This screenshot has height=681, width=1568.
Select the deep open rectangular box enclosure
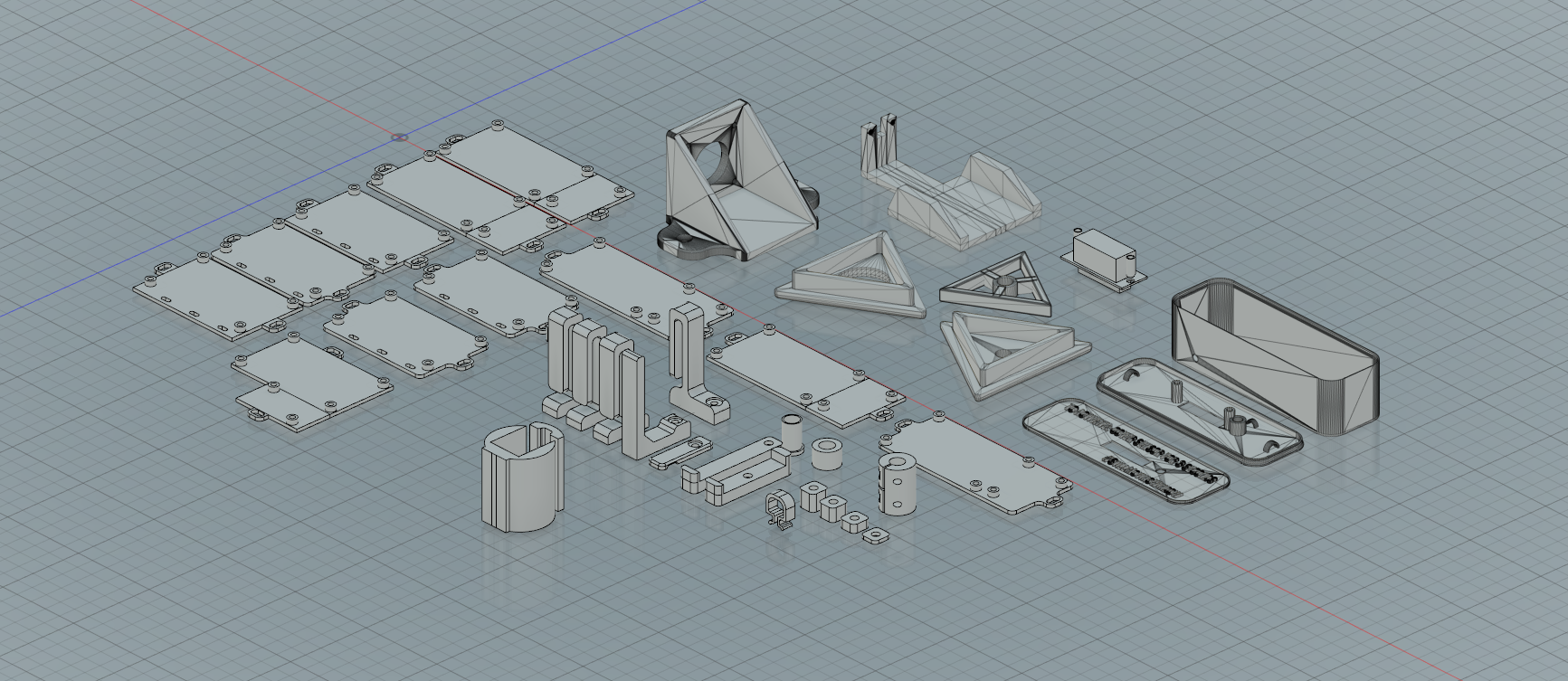click(x=1277, y=358)
